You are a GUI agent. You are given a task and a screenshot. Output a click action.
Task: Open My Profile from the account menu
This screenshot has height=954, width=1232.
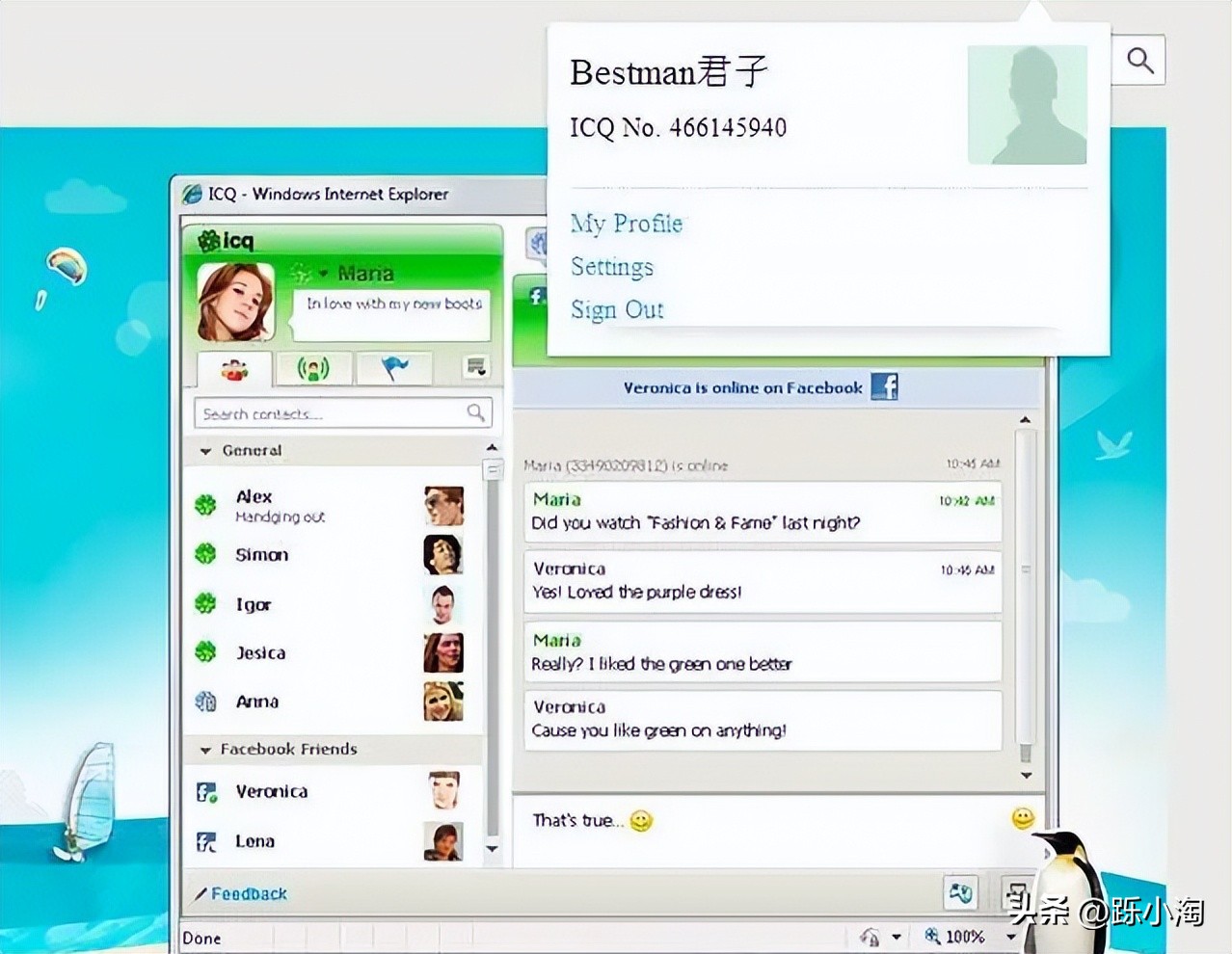[x=627, y=224]
